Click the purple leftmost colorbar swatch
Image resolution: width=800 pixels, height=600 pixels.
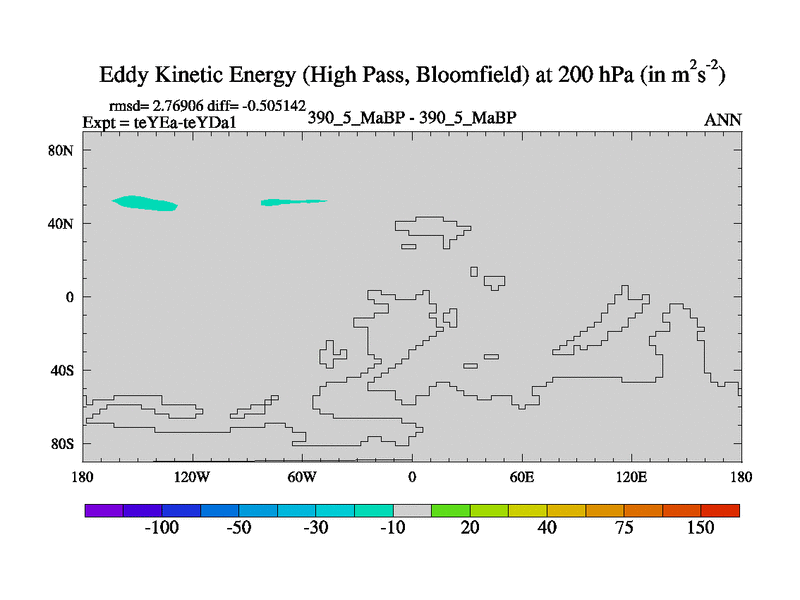tap(104, 510)
